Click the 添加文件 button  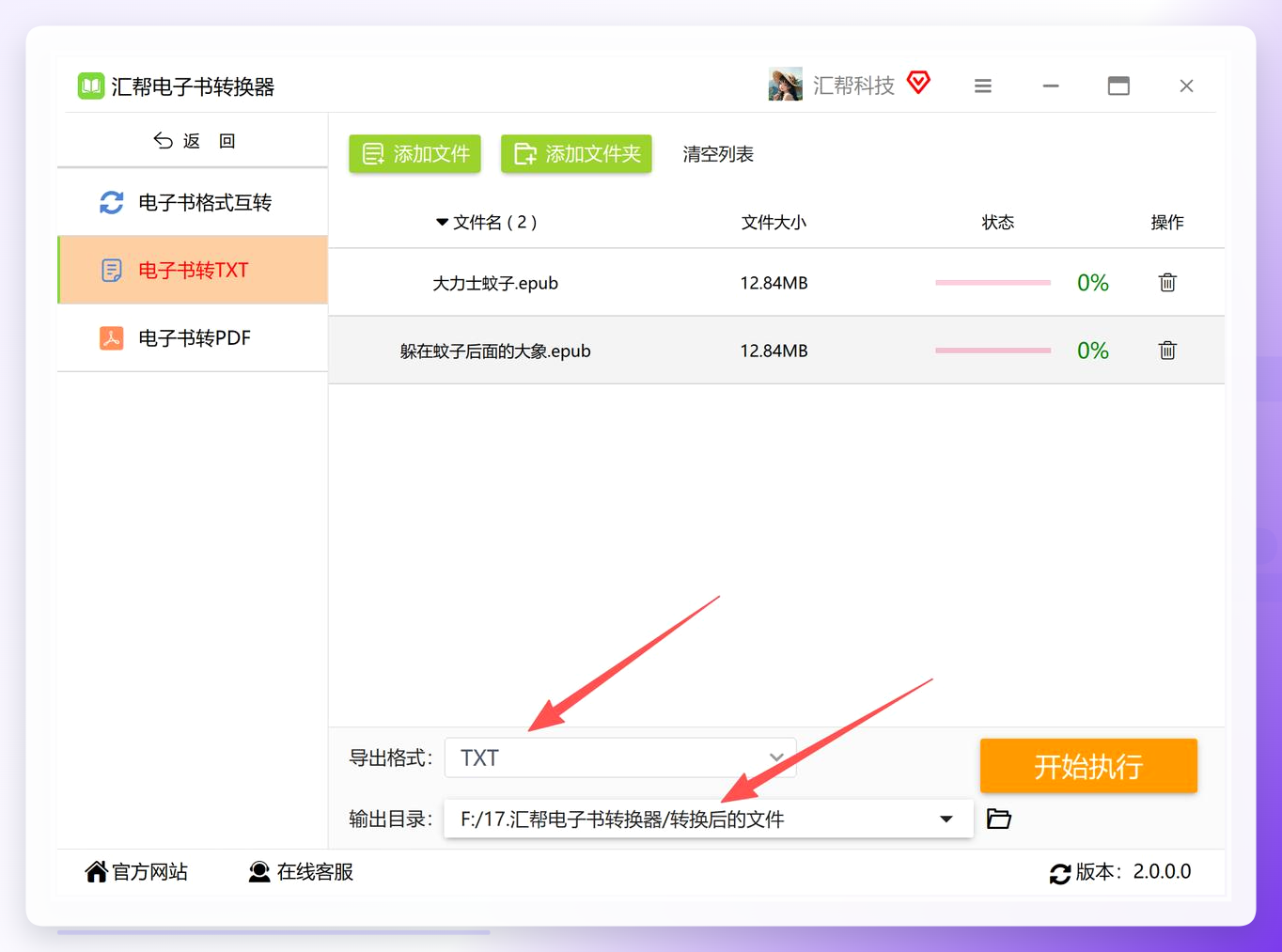click(x=414, y=154)
